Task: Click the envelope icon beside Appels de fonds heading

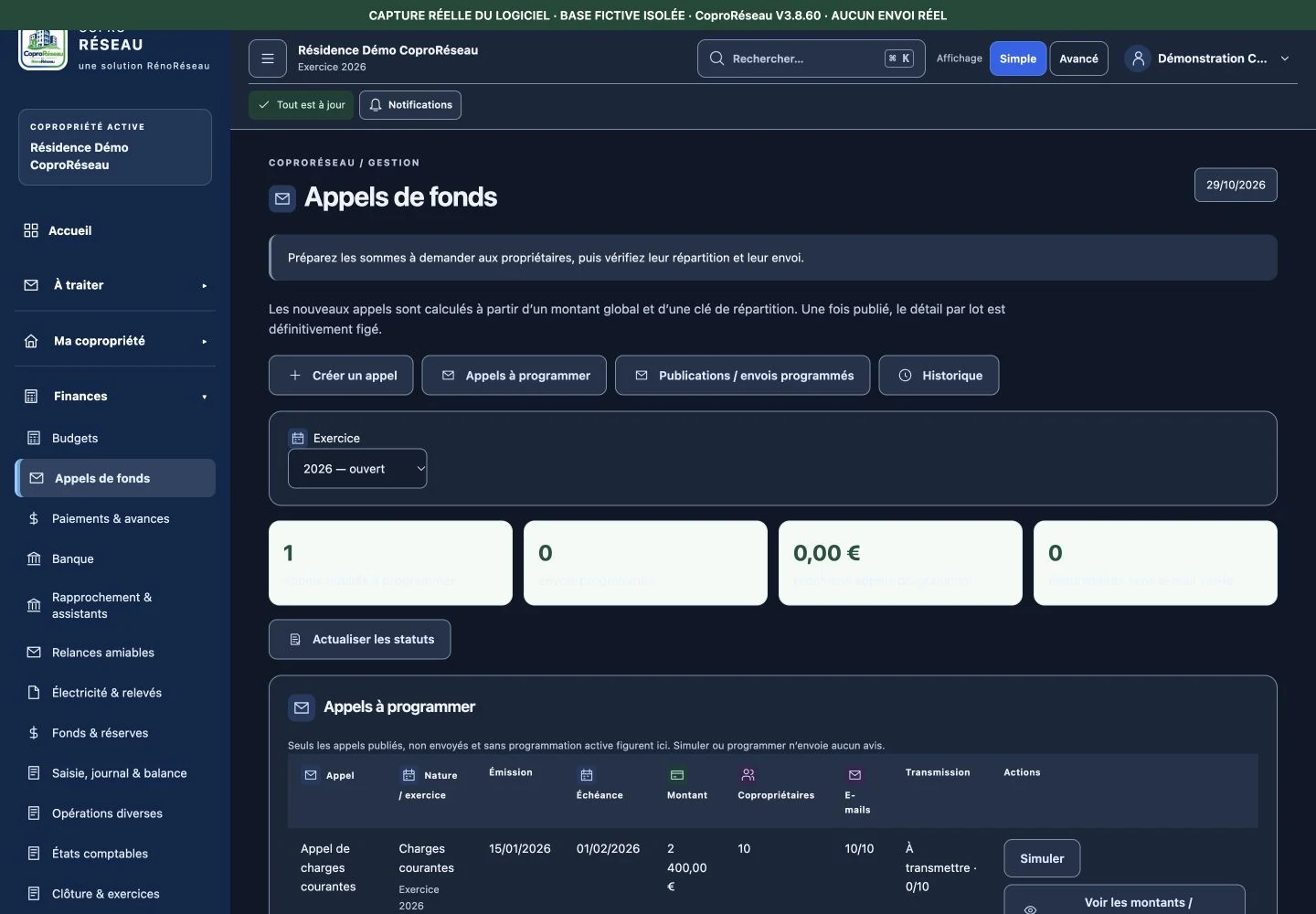Action: tap(282, 198)
